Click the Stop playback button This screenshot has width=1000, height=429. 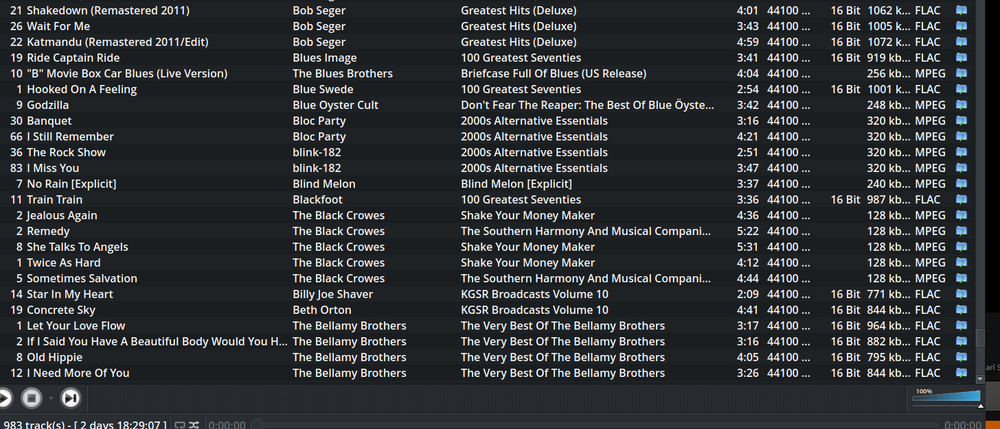click(x=31, y=398)
